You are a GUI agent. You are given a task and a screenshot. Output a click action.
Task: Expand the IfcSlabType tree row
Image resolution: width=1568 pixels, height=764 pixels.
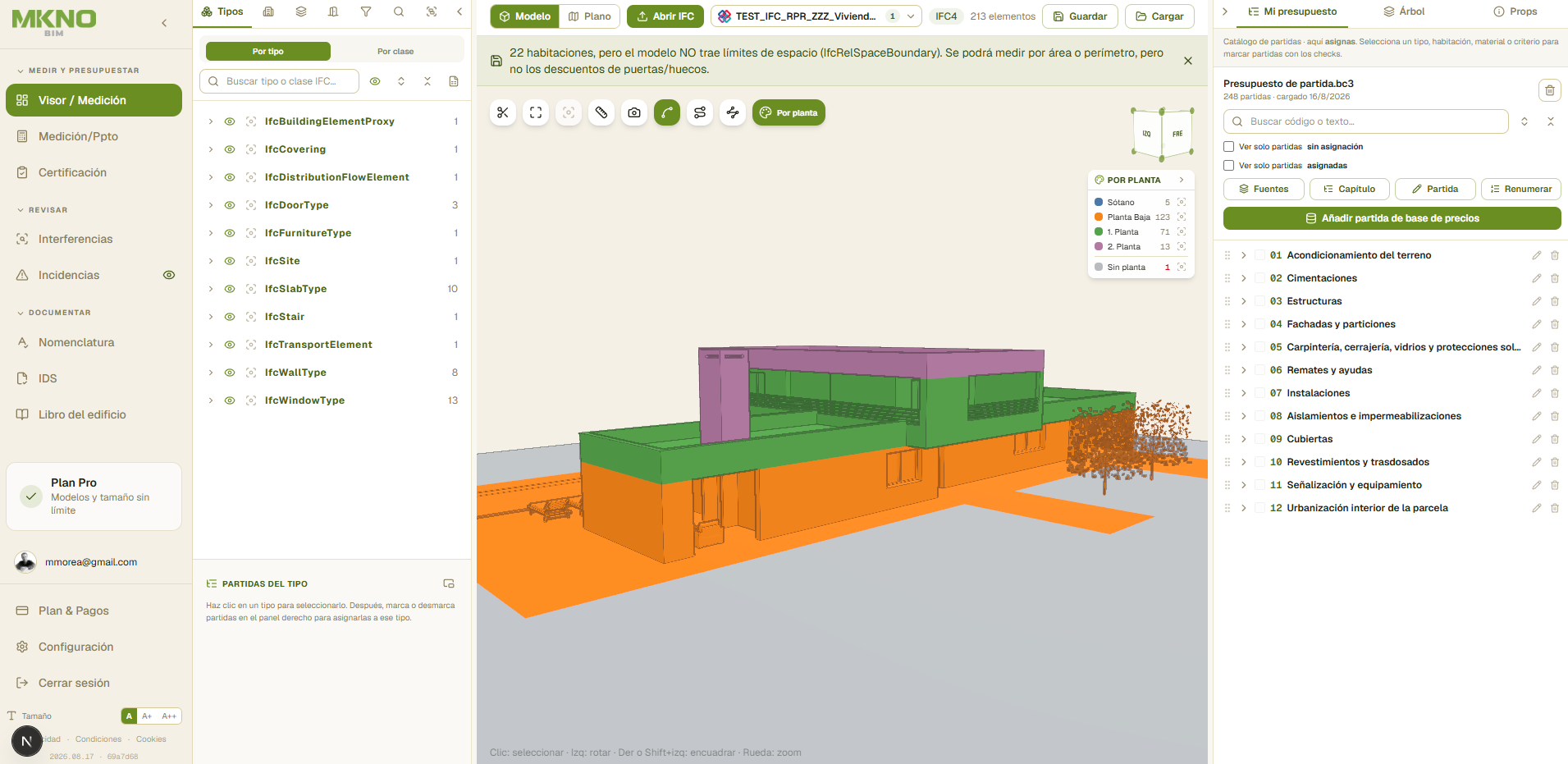[211, 289]
